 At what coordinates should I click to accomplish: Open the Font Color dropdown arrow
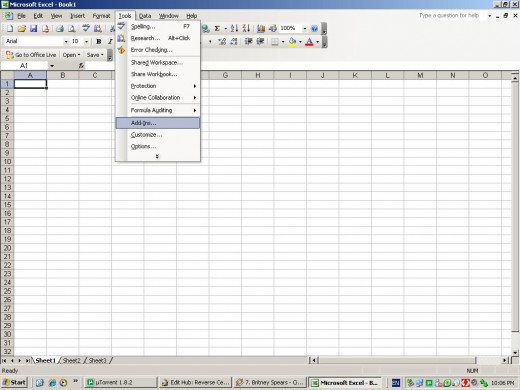pyautogui.click(x=317, y=42)
